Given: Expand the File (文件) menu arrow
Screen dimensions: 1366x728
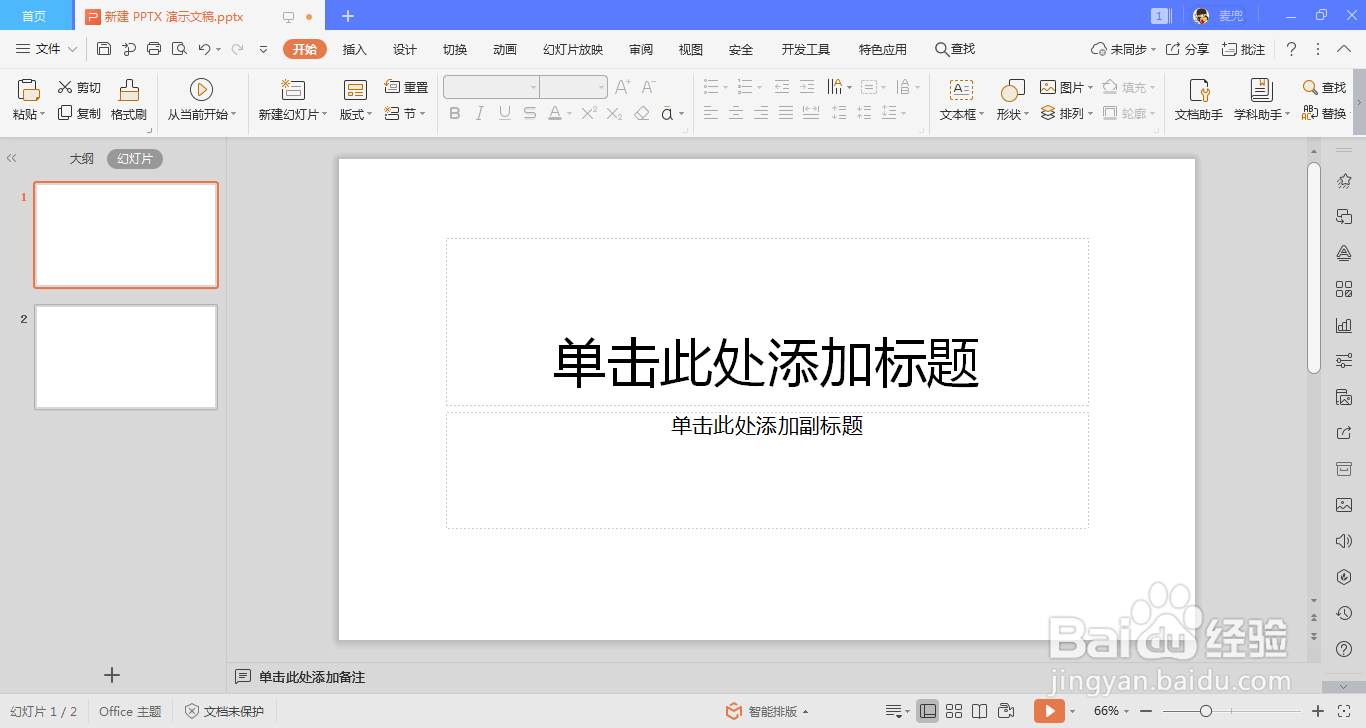Looking at the screenshot, I should coord(72,49).
